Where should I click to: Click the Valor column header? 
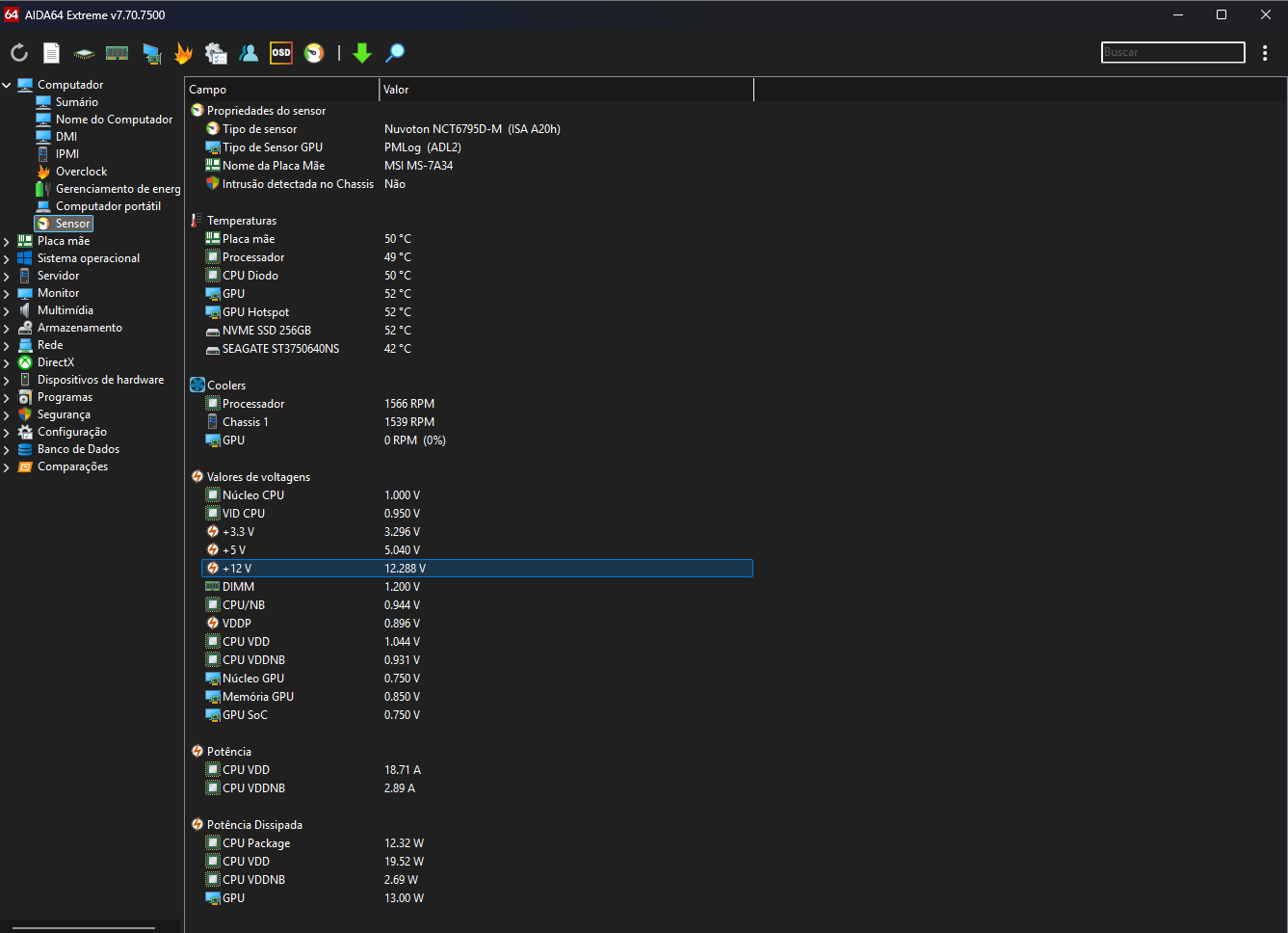tap(566, 90)
